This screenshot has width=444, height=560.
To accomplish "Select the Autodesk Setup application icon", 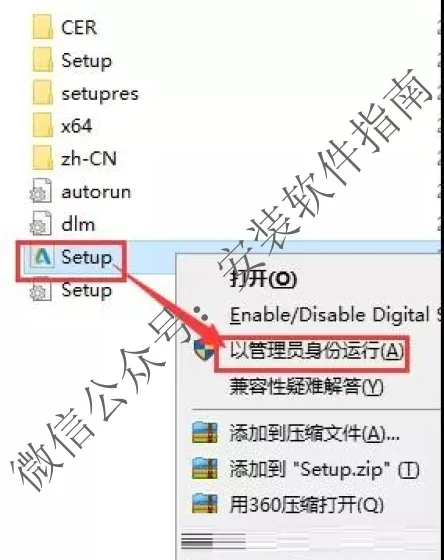I will (x=42, y=257).
